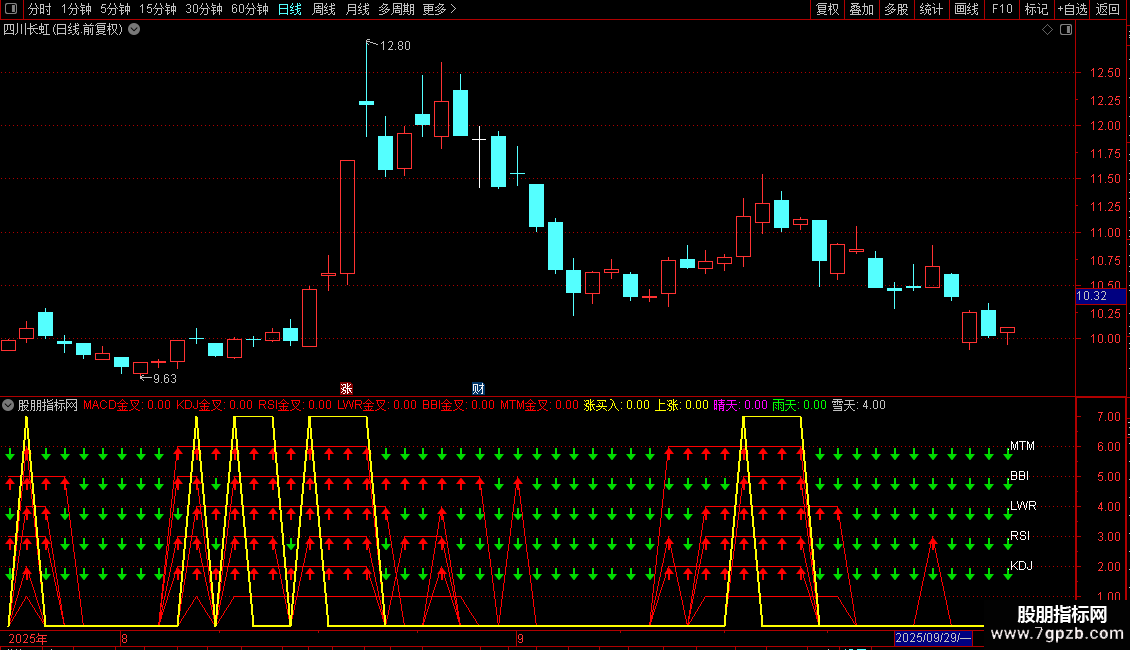1130x650 pixels.
Task: Open the F10 company info
Action: [x=1002, y=9]
